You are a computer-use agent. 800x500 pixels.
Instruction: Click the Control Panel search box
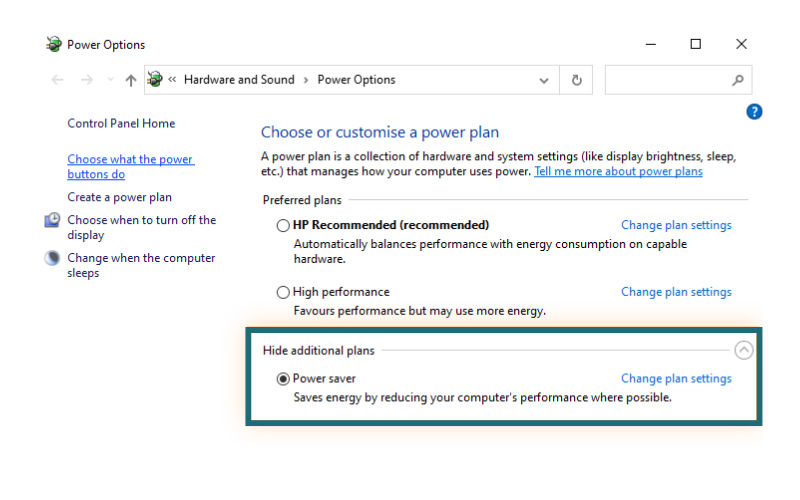[666, 80]
